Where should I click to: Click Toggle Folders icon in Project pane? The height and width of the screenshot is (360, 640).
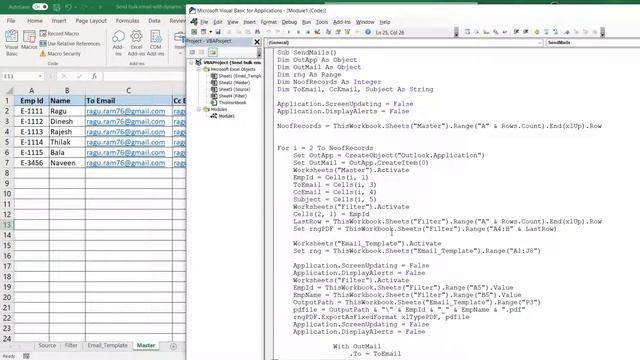(212, 52)
